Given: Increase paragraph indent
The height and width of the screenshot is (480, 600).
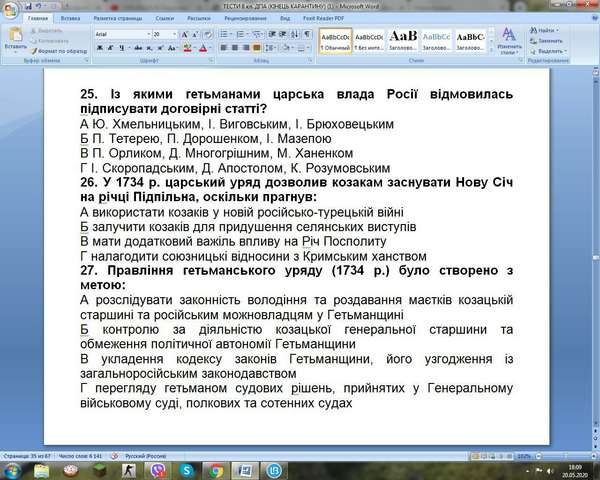Looking at the screenshot, I should [x=282, y=34].
